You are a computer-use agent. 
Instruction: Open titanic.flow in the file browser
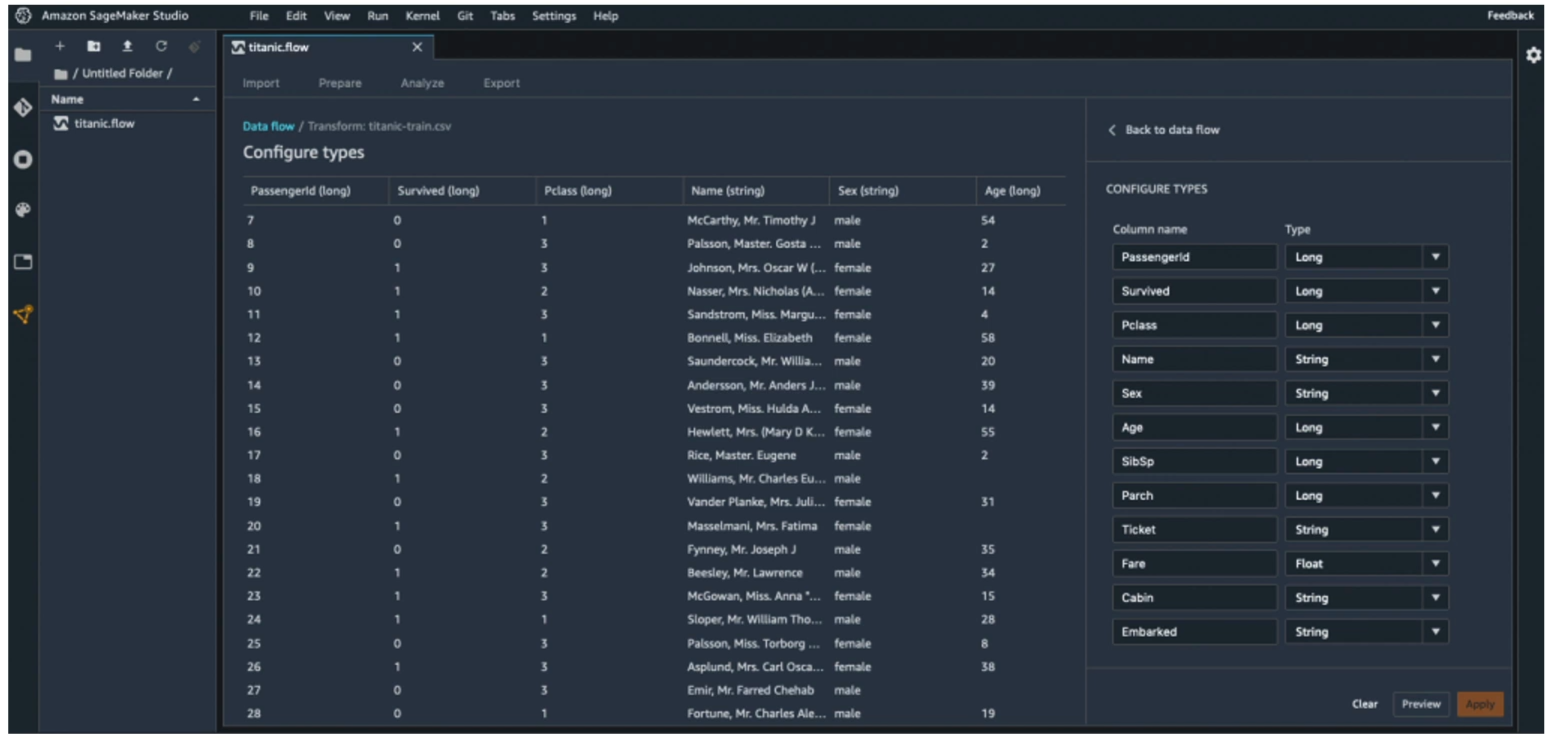coord(104,124)
